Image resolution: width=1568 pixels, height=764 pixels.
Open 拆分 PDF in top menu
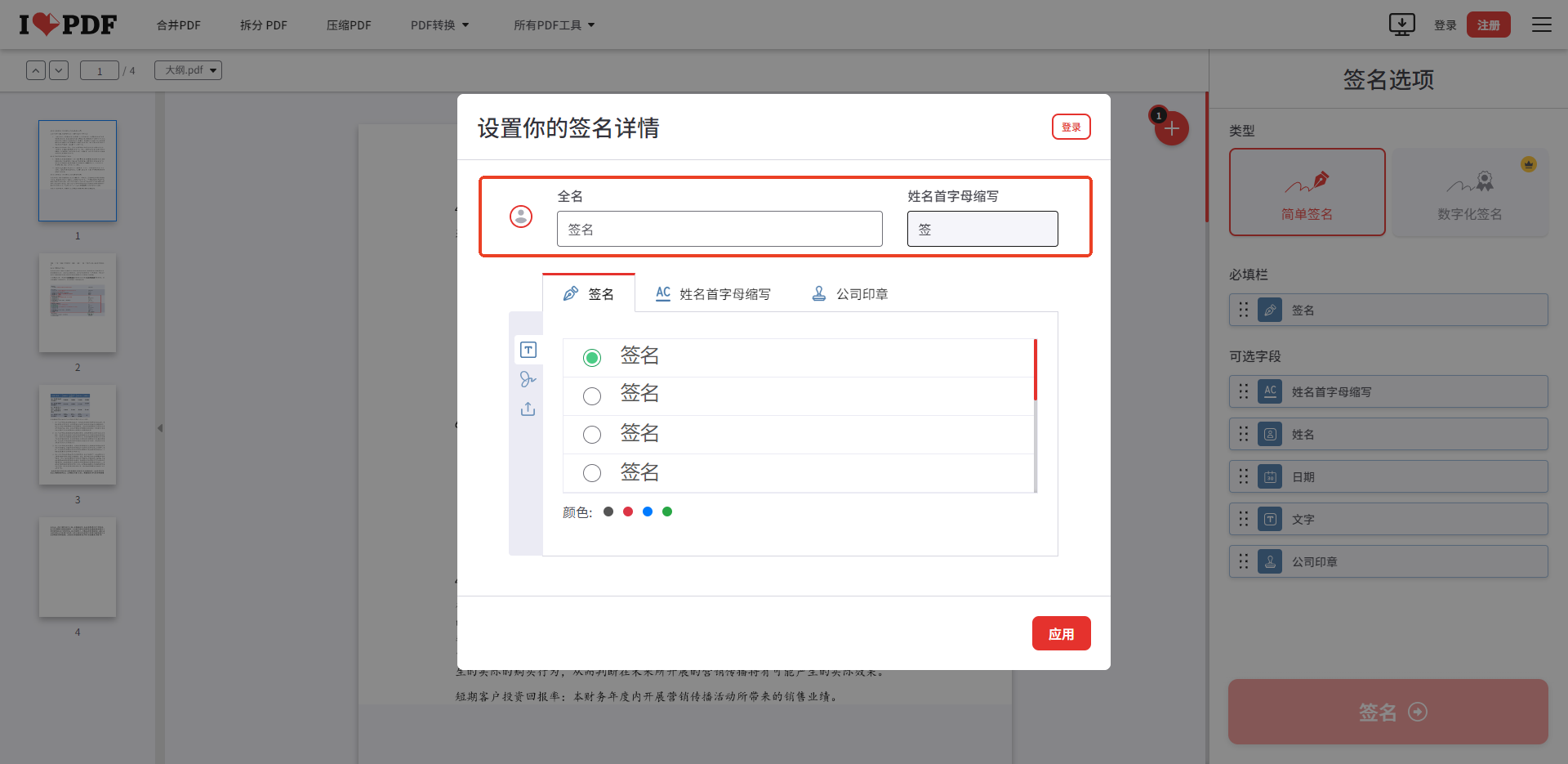tap(264, 25)
